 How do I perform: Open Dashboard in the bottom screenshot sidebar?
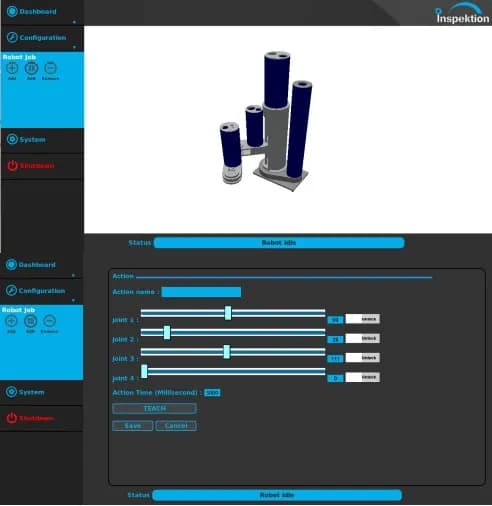(31, 265)
